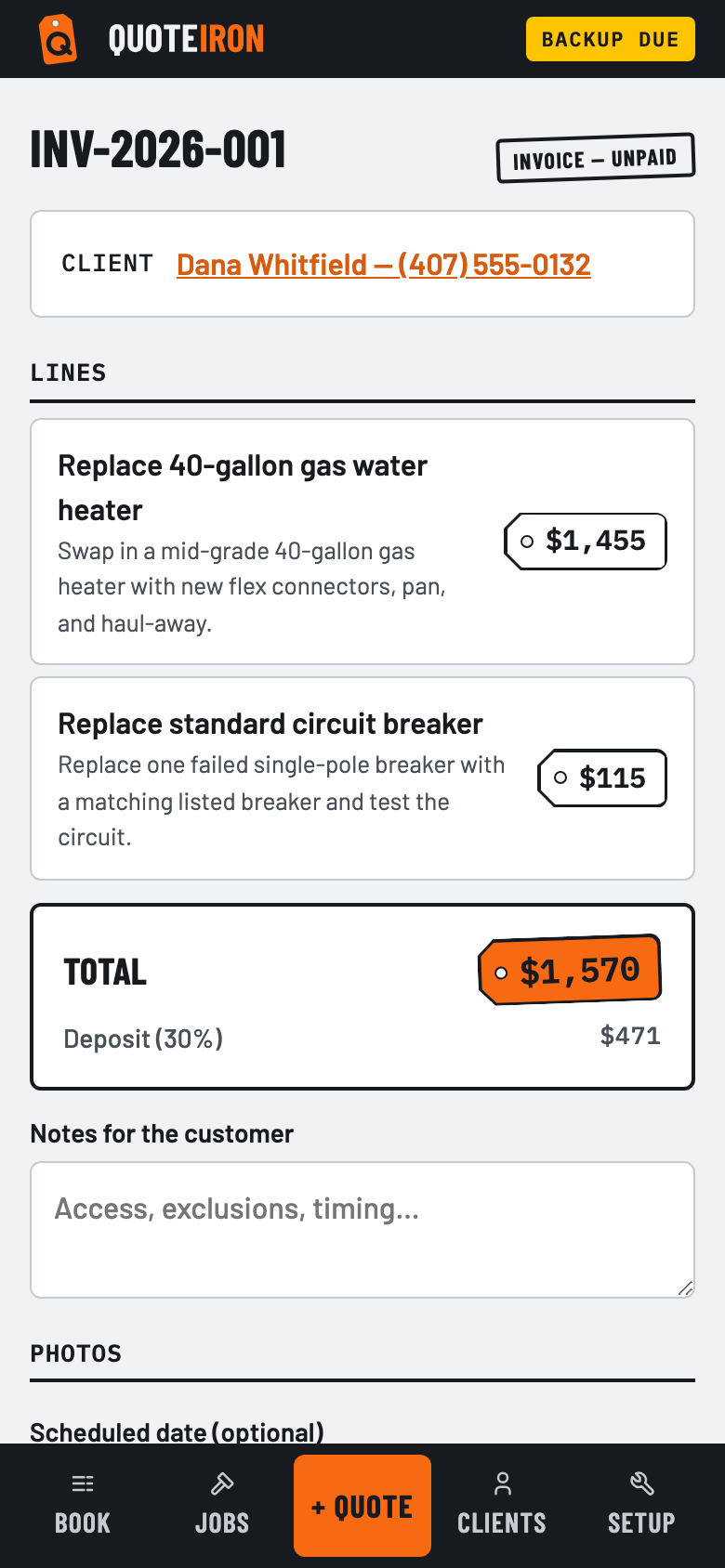Open the water heater line item
Viewport: 725px width, 1568px height.
[x=362, y=542]
